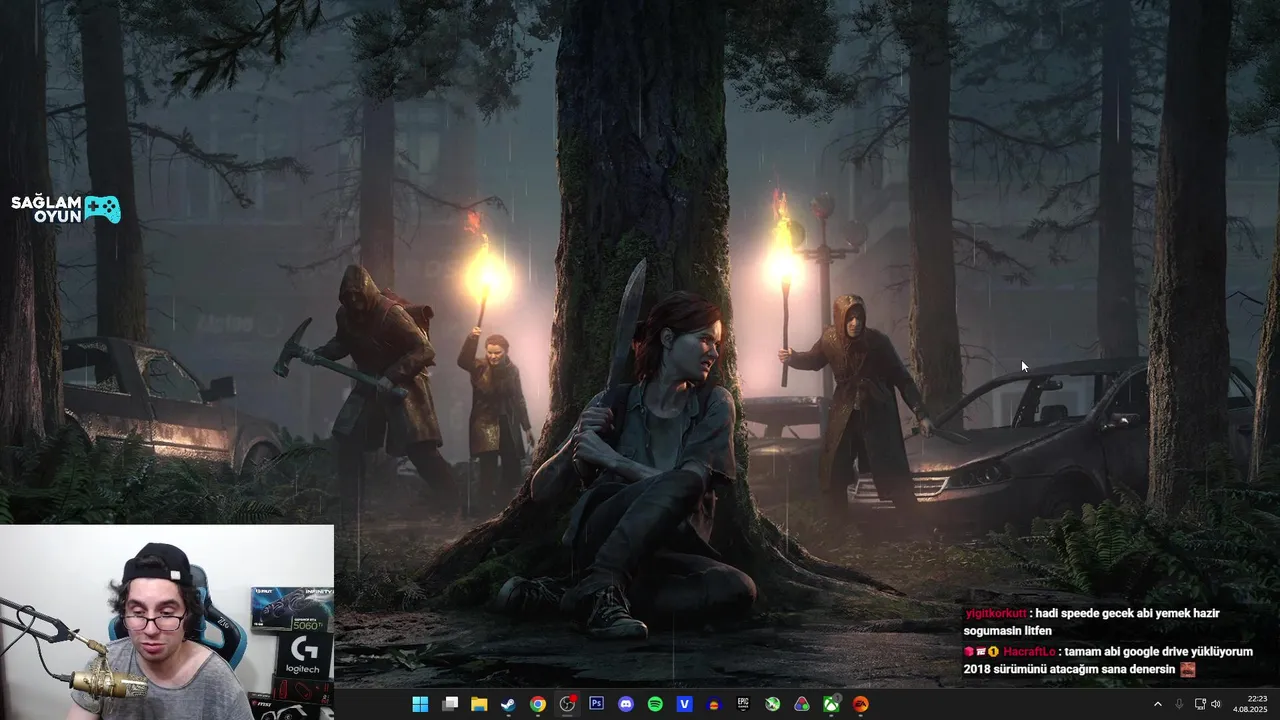Image resolution: width=1280 pixels, height=720 pixels.
Task: Open the Xbox app with notification badge
Action: point(831,704)
